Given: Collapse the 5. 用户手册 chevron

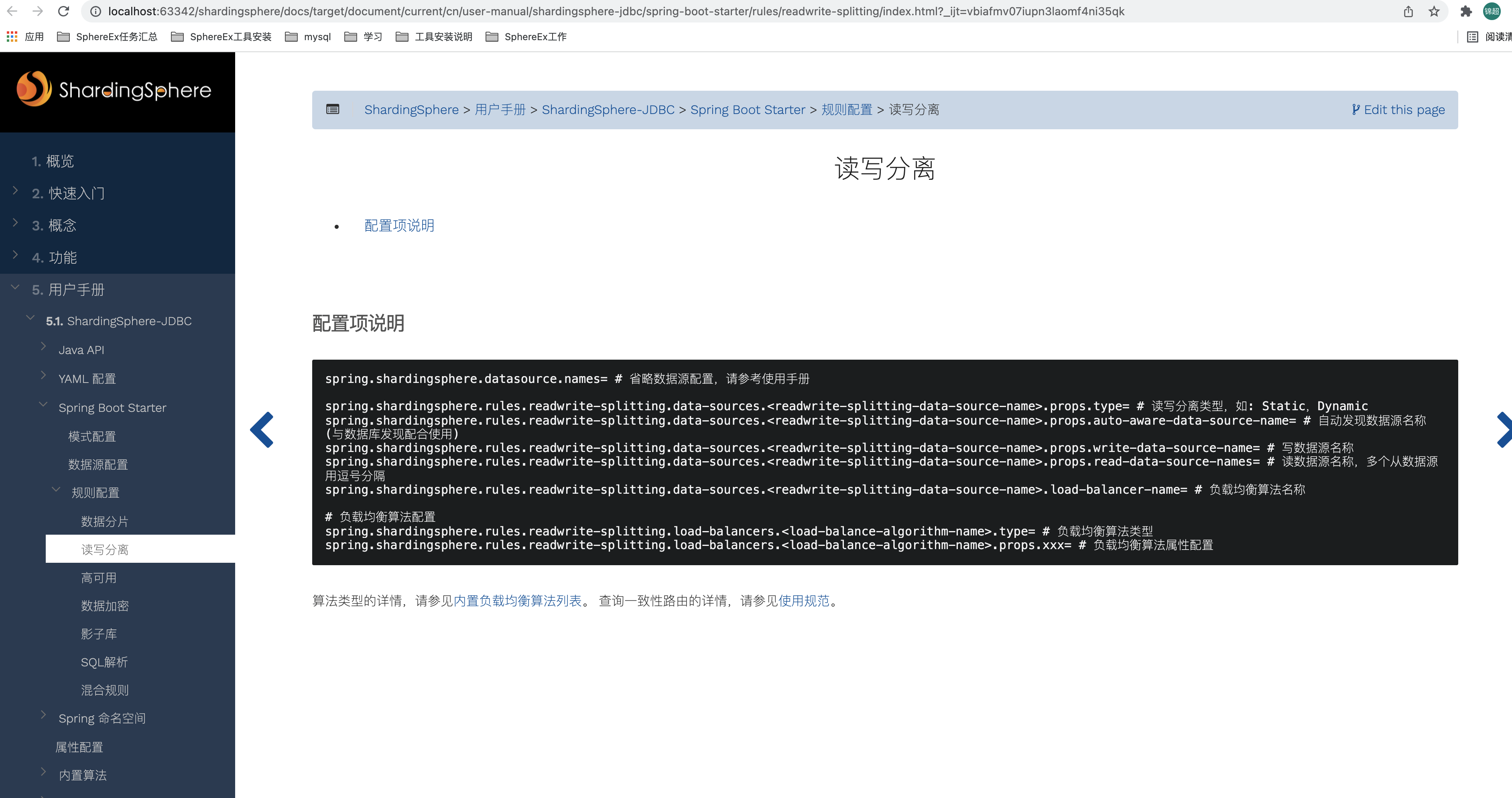Looking at the screenshot, I should tap(15, 287).
